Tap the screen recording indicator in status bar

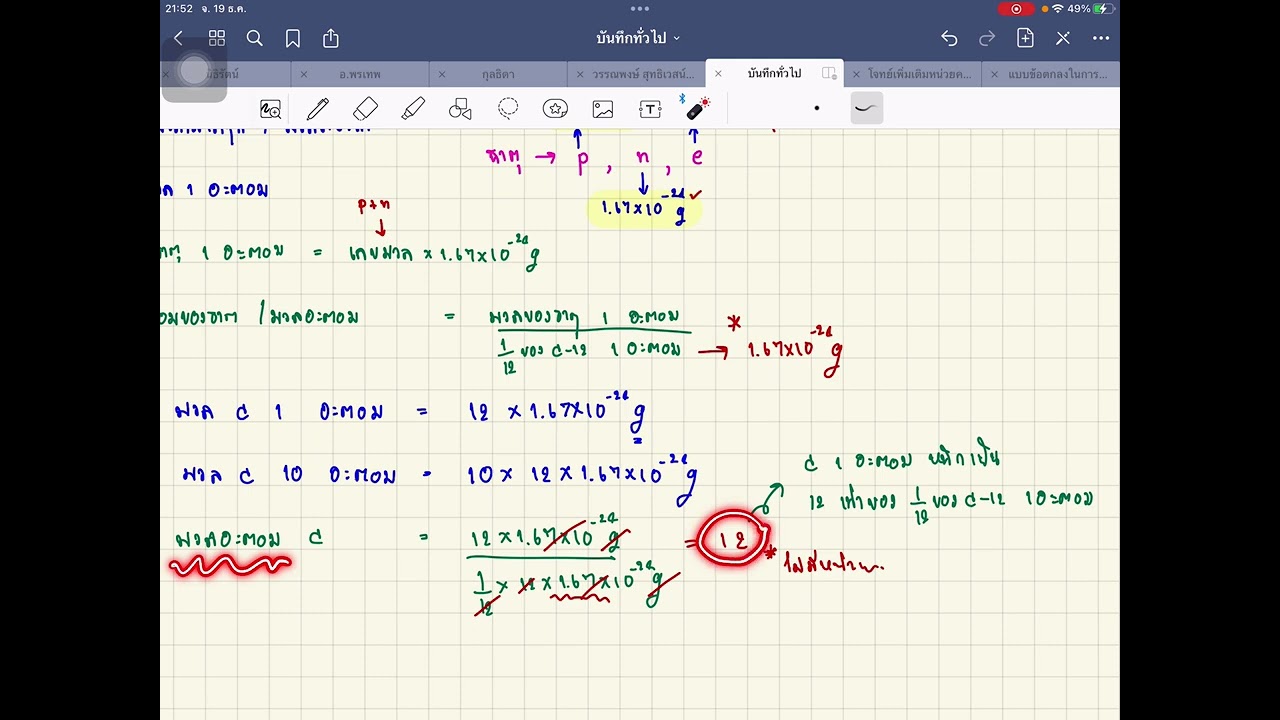pos(1016,9)
